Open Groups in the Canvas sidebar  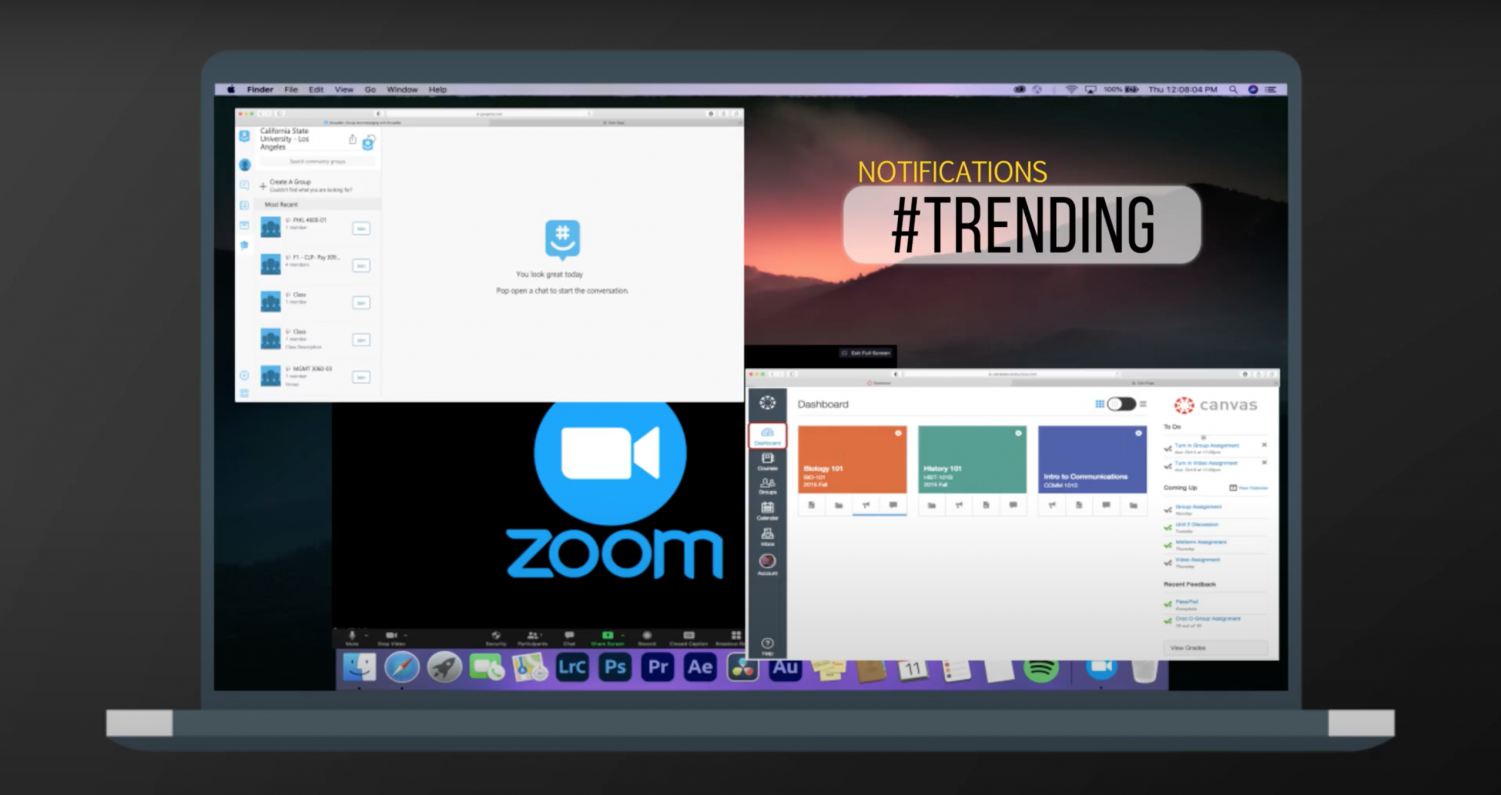click(767, 485)
